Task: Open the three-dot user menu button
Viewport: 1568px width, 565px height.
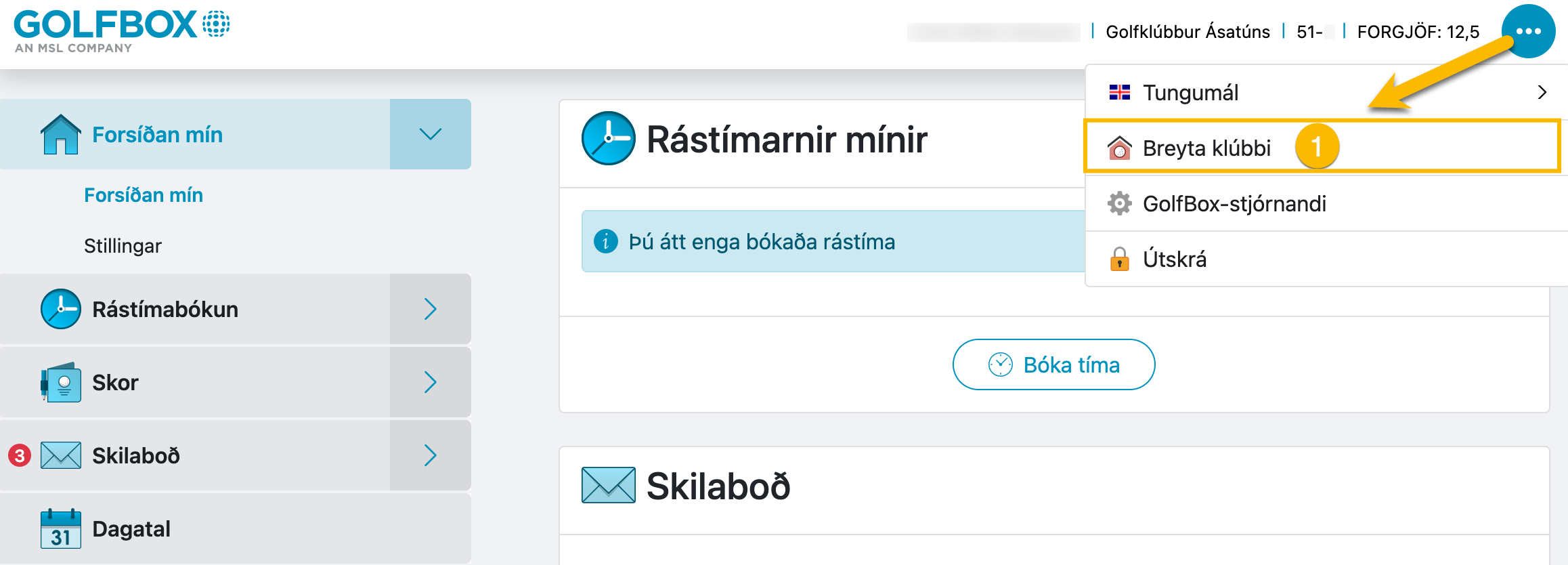Action: coord(1528,31)
